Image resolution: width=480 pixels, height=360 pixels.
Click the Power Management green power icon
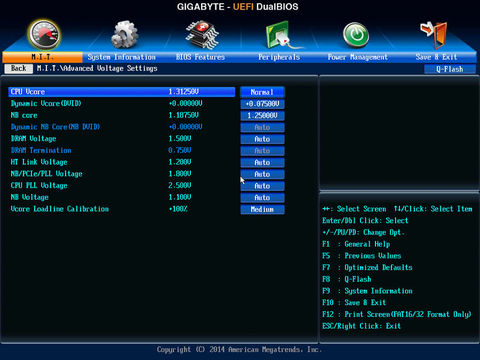[356, 35]
